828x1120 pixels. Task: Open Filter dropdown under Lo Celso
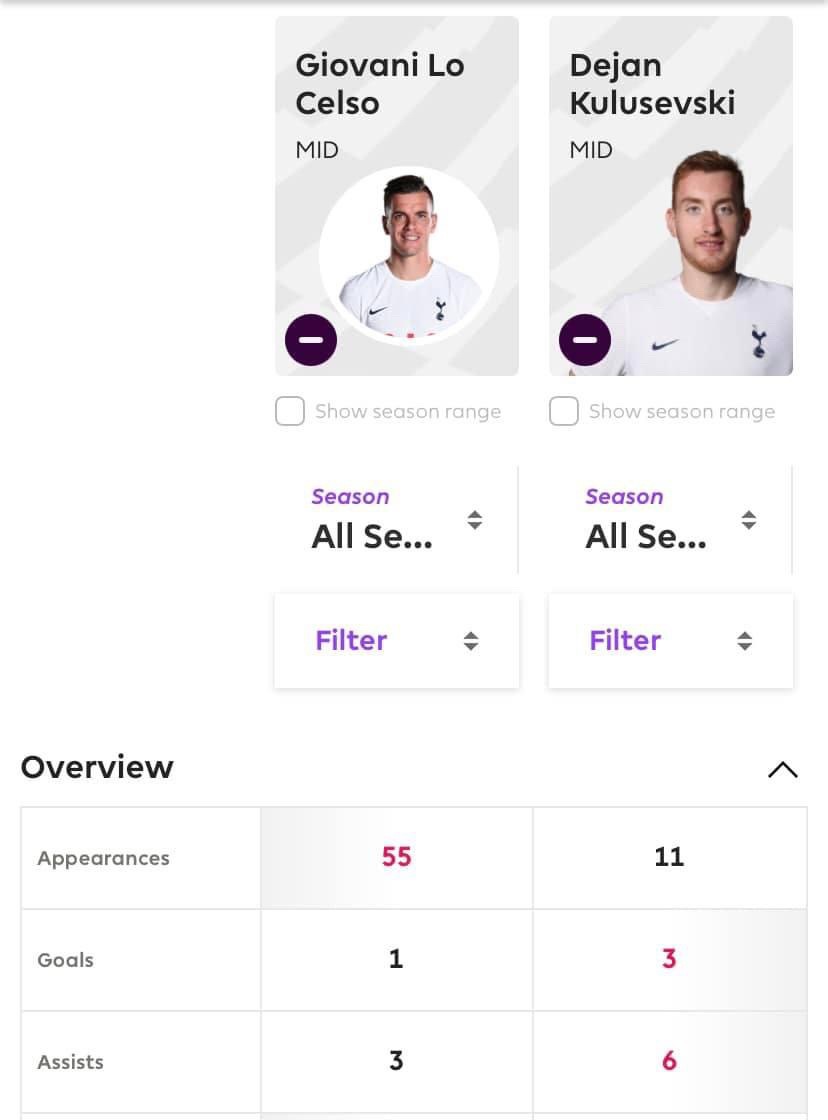click(396, 641)
